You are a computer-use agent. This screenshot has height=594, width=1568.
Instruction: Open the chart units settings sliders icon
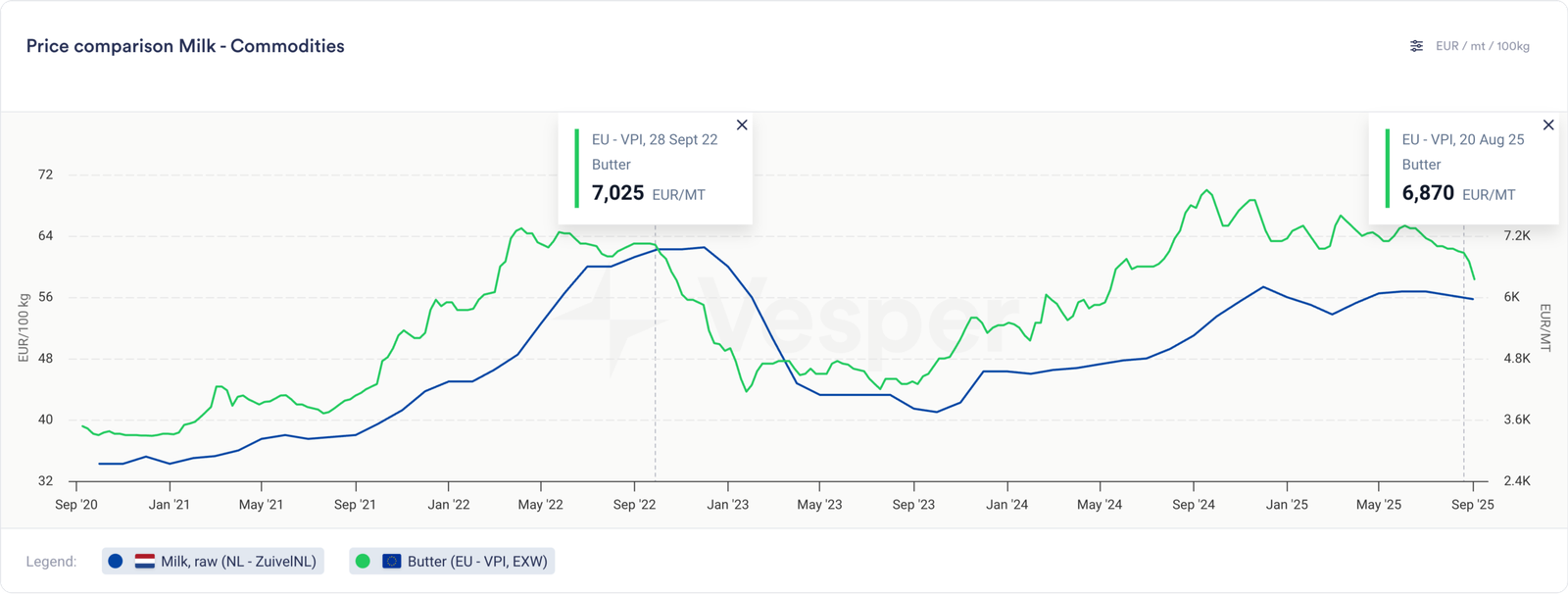[x=1416, y=46]
